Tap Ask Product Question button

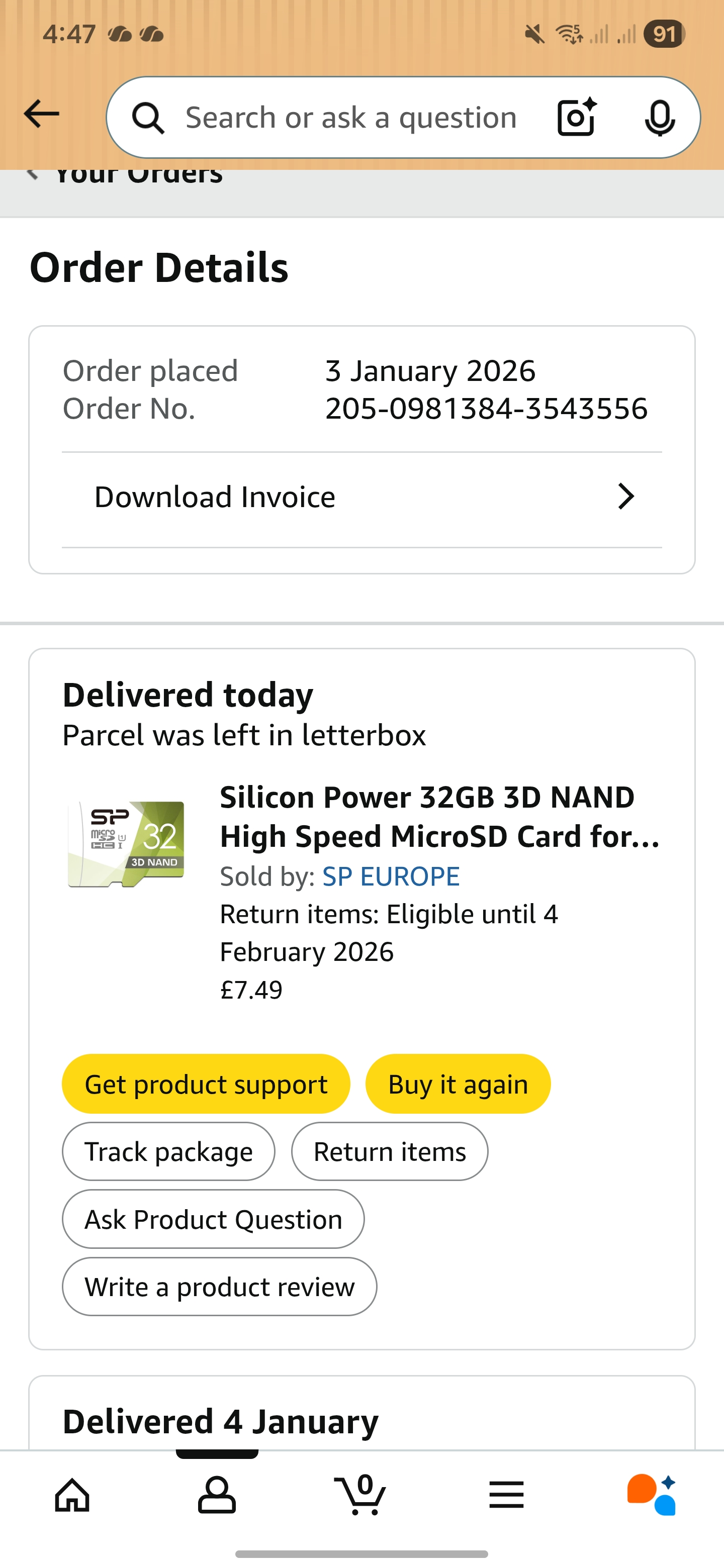click(213, 1219)
